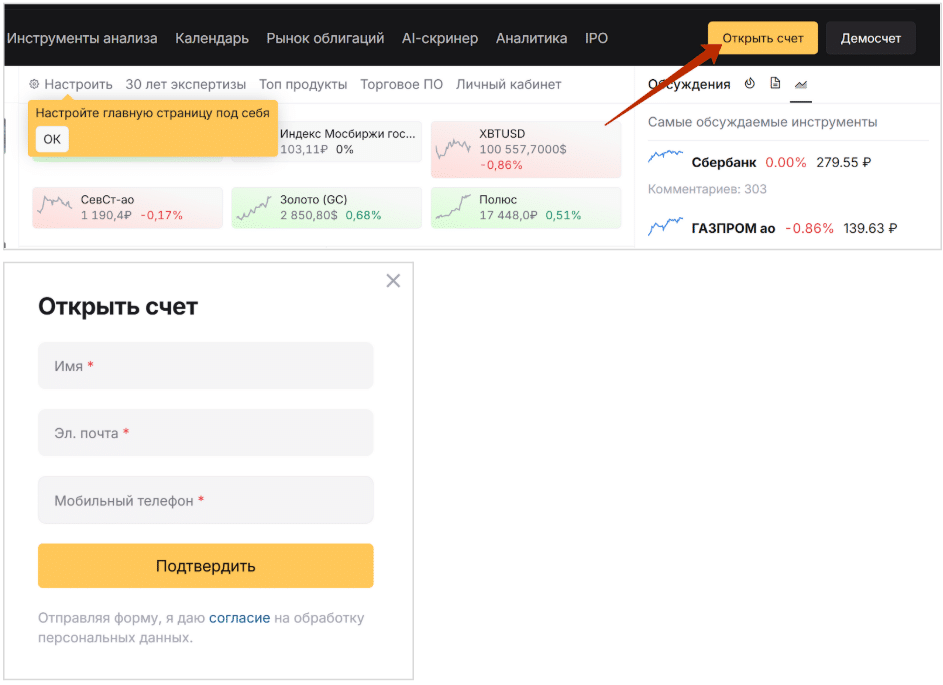
Task: Click the ГАЗПРОМ ао mini chart icon
Action: point(665,228)
